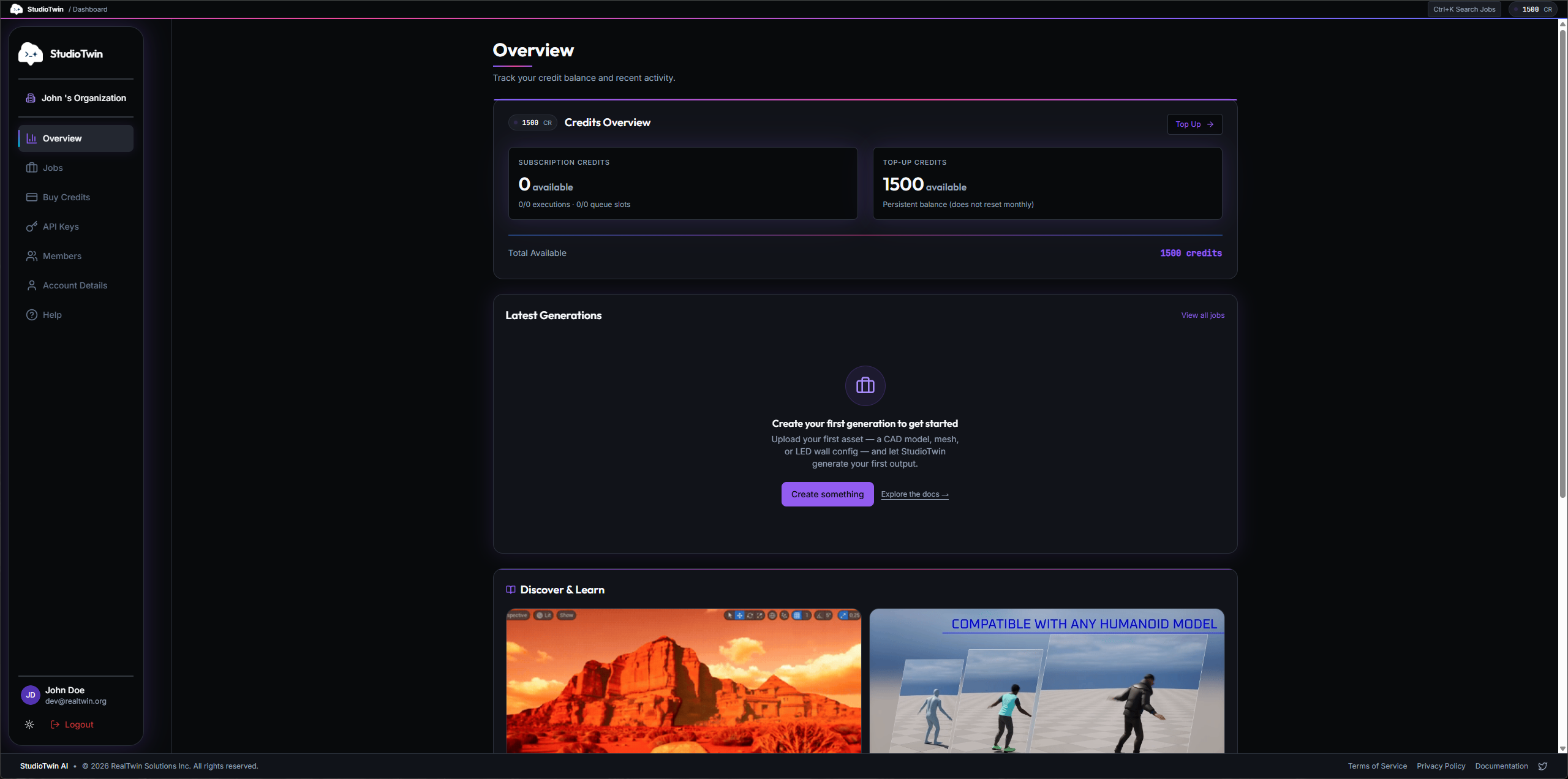Select Members in the sidebar

pos(76,256)
